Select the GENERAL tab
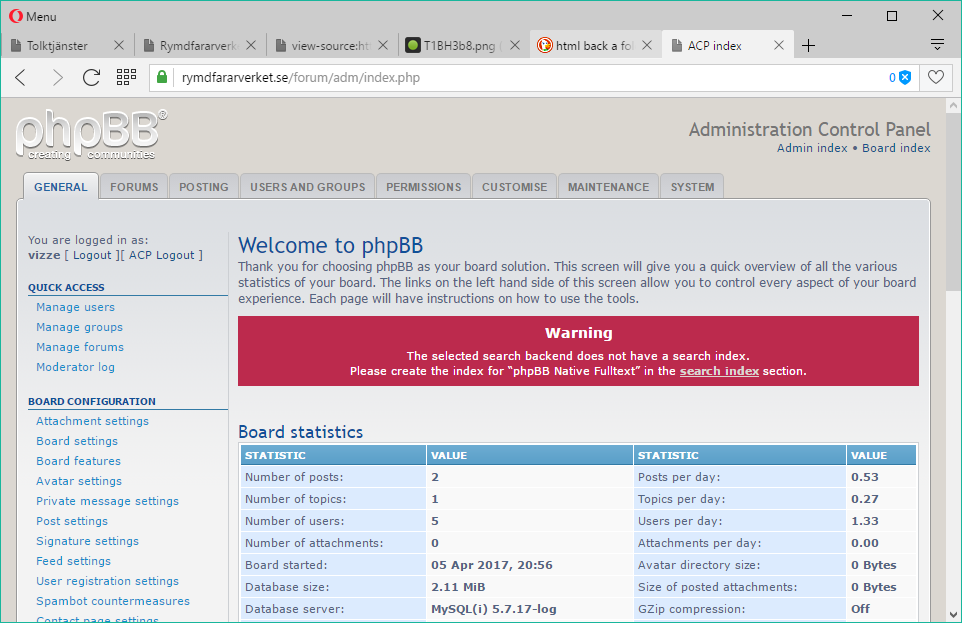 pos(61,187)
